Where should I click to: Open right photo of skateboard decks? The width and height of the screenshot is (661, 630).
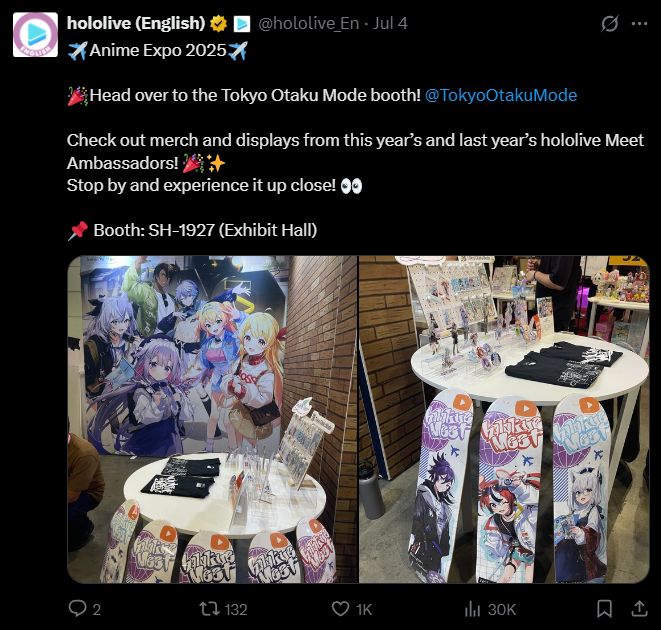504,419
